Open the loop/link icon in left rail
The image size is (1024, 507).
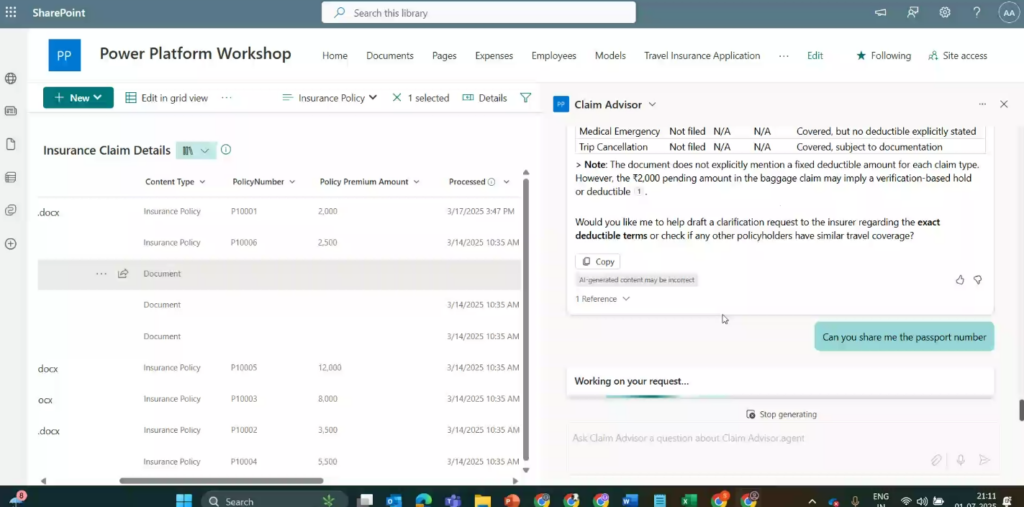click(x=10, y=210)
